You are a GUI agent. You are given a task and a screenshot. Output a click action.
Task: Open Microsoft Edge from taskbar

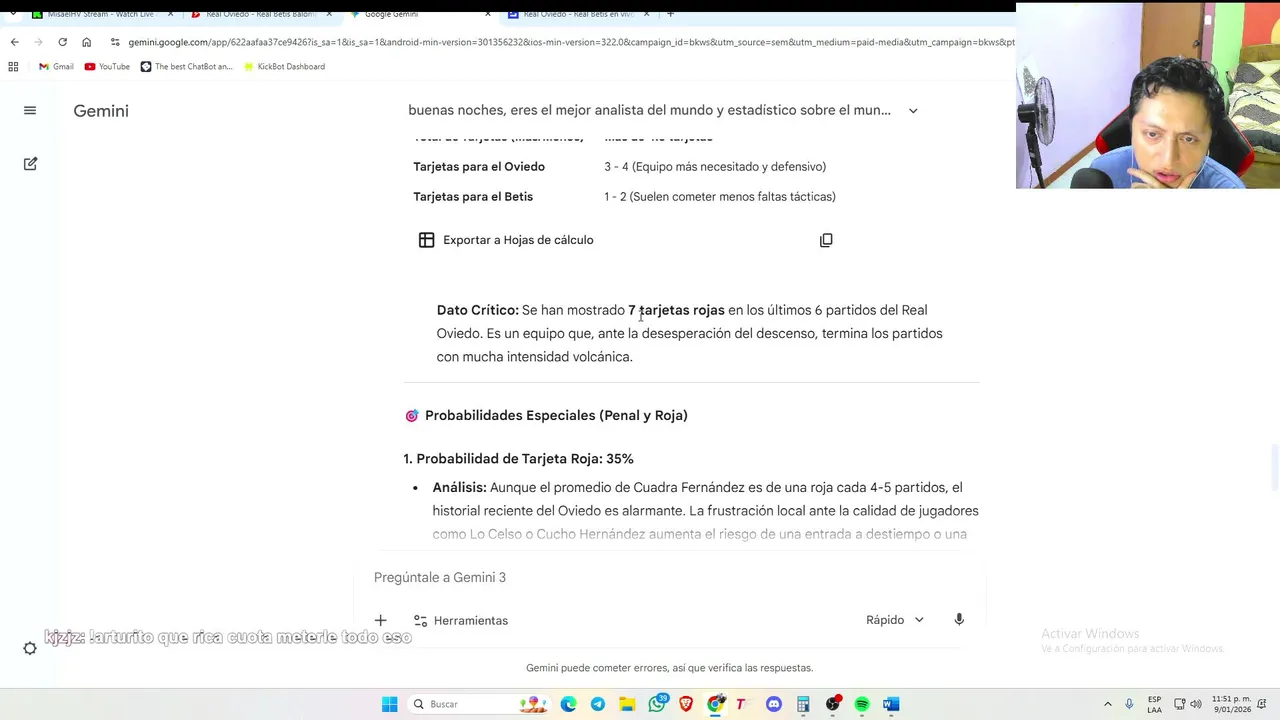(568, 704)
